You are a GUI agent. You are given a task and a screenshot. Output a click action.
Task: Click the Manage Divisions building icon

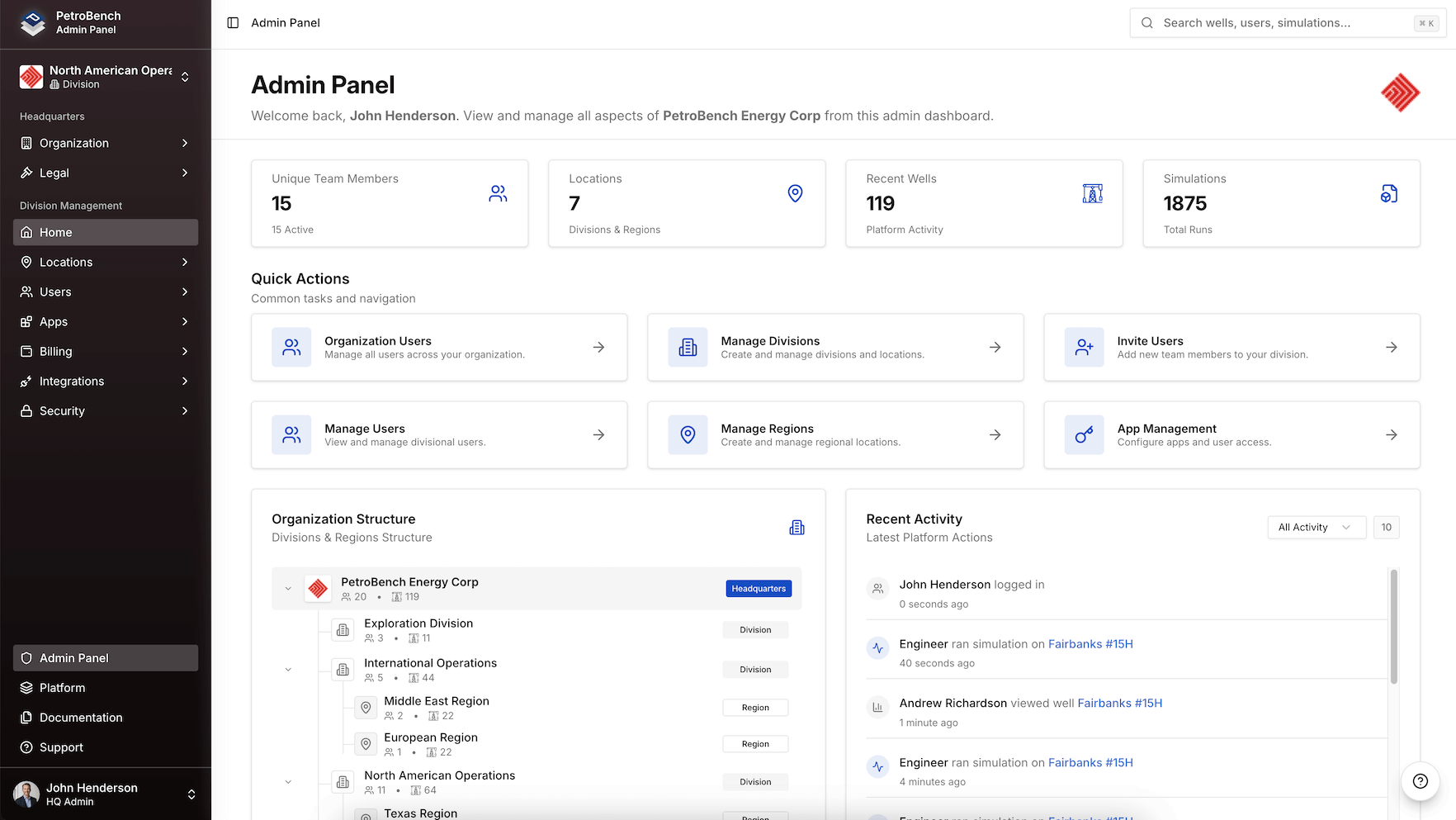688,347
